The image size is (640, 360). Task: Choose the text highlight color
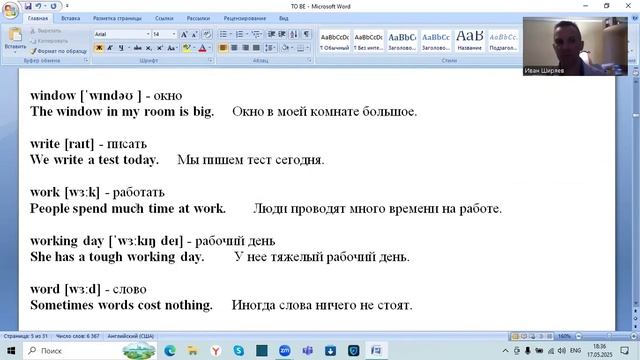(x=187, y=48)
